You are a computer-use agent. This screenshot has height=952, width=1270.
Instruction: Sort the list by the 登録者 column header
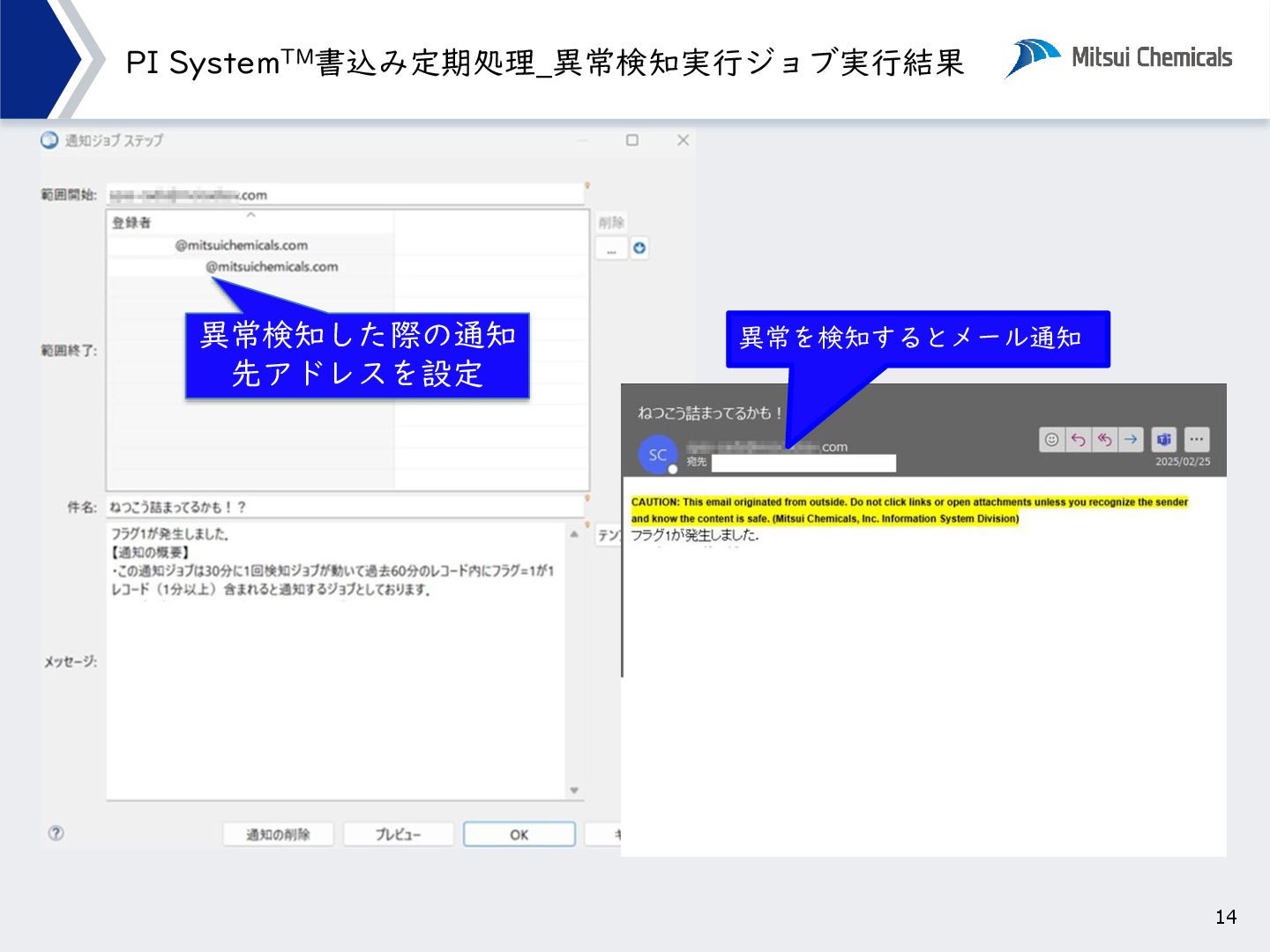(x=250, y=222)
